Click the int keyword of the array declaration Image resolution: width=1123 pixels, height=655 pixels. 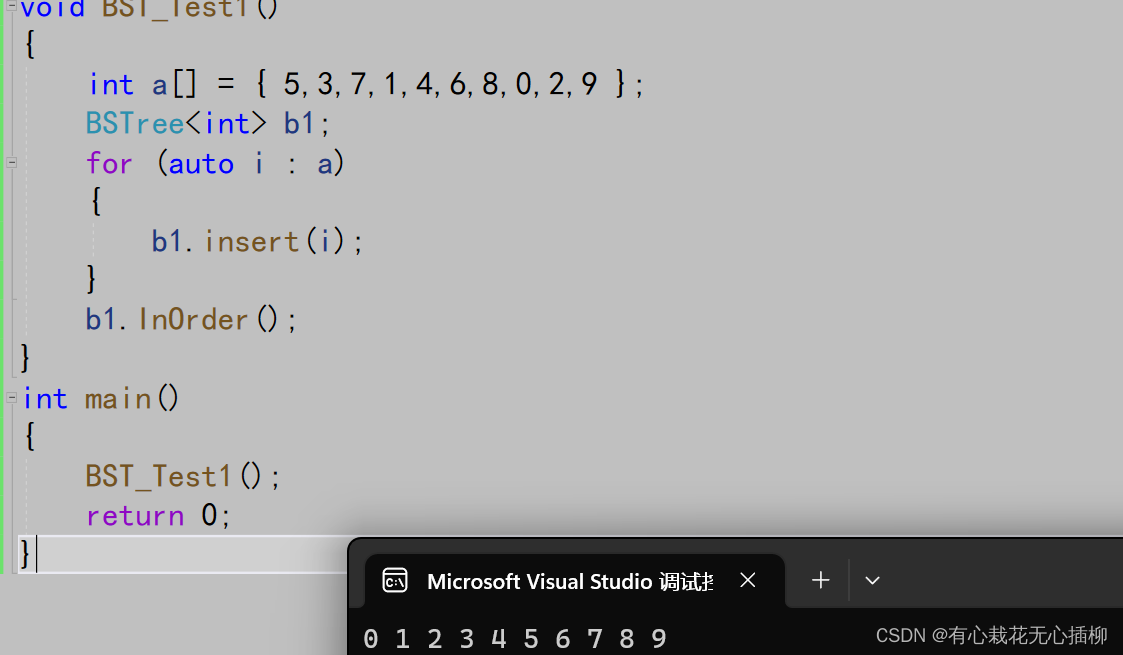click(111, 83)
